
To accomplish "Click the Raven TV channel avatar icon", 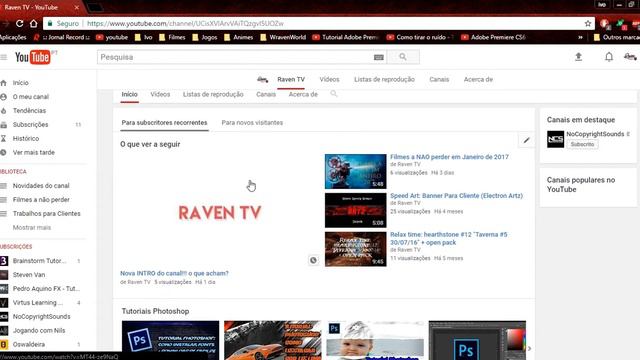I will pyautogui.click(x=262, y=80).
